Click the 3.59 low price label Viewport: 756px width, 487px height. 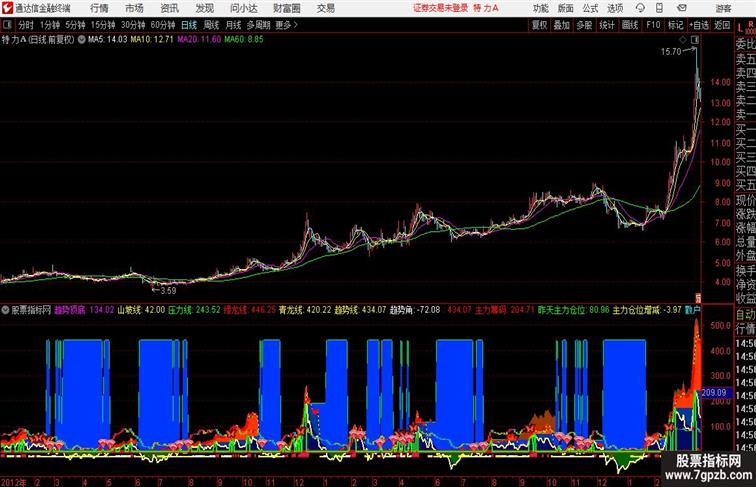point(168,291)
